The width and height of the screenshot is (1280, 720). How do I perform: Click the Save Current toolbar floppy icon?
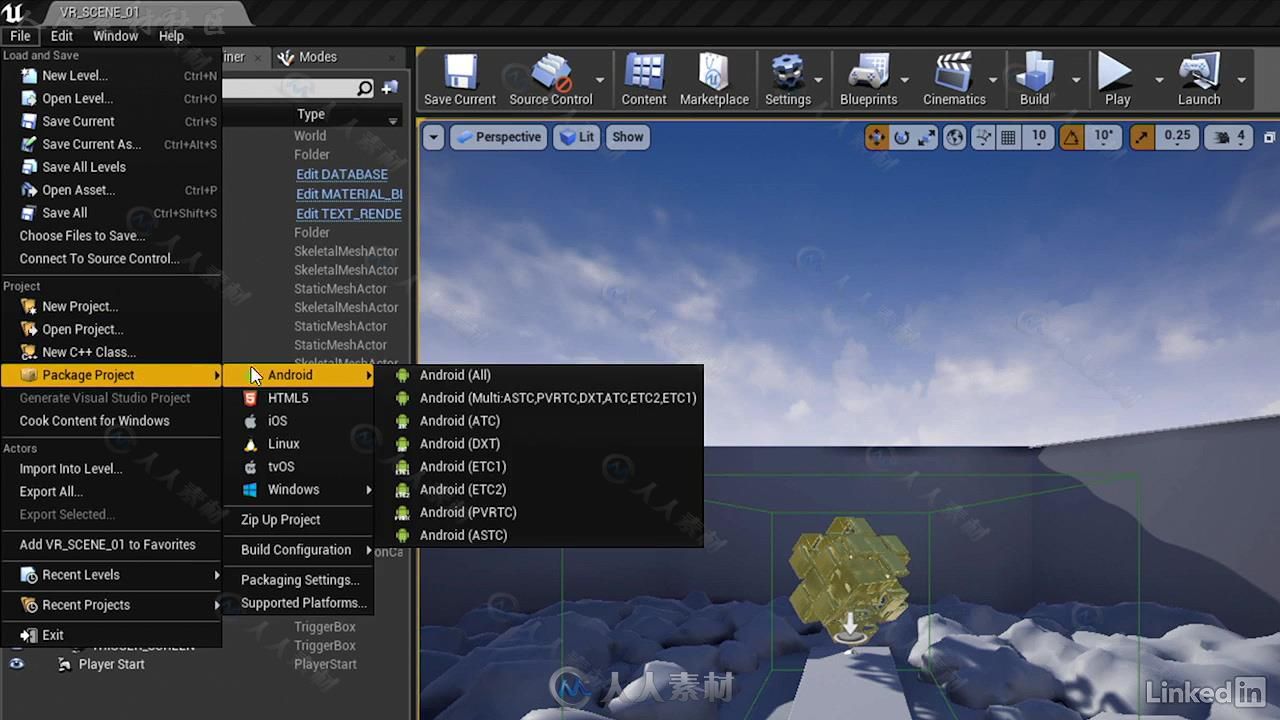click(459, 73)
